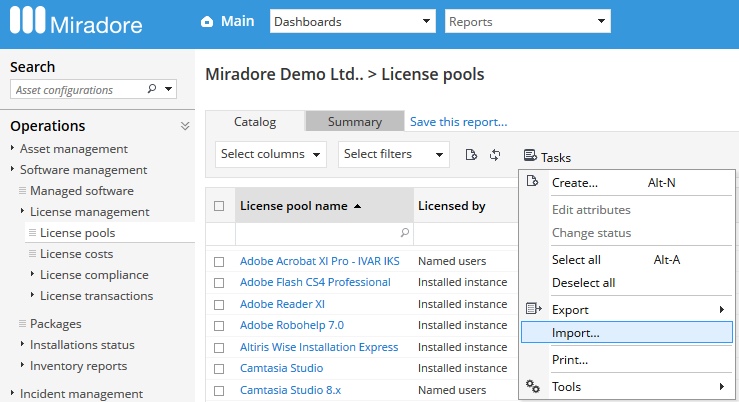Expand the Inventory reports tree node
This screenshot has height=402, width=739.
click(22, 365)
